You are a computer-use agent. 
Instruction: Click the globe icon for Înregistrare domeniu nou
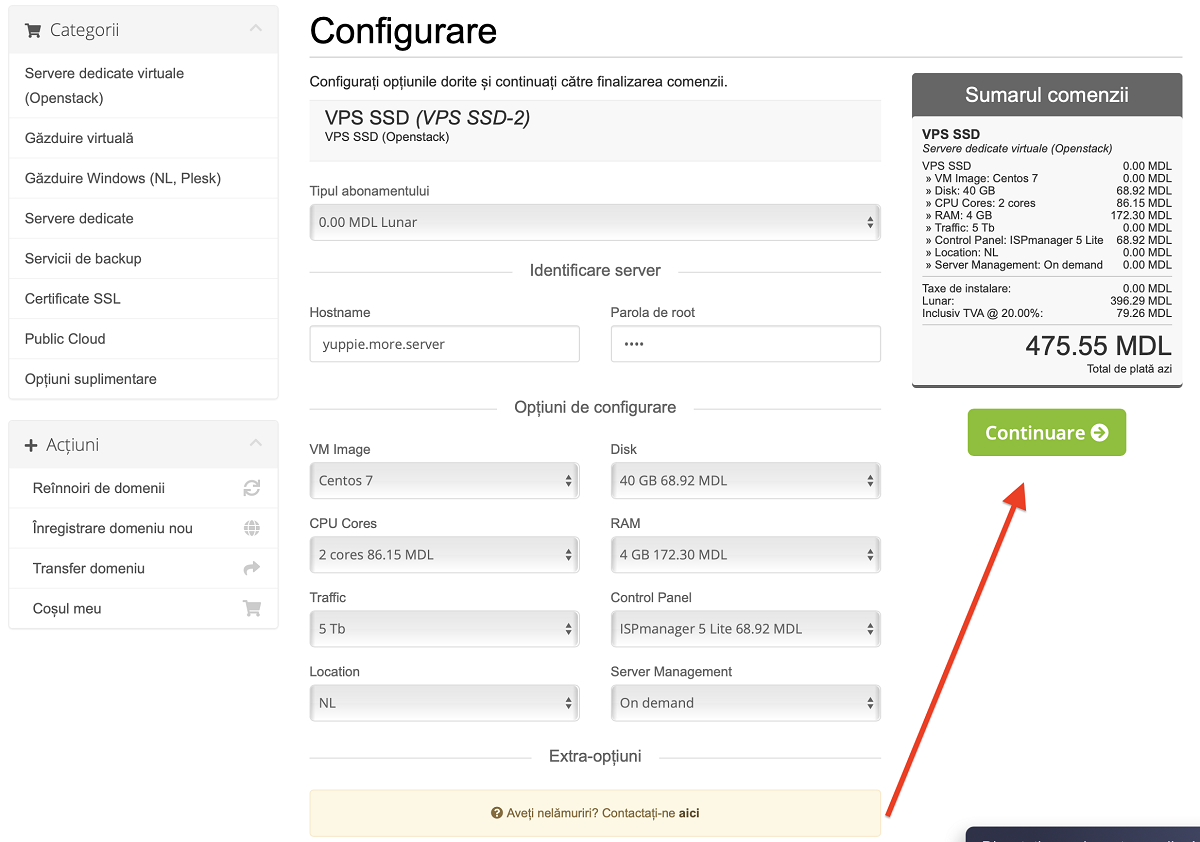click(251, 528)
